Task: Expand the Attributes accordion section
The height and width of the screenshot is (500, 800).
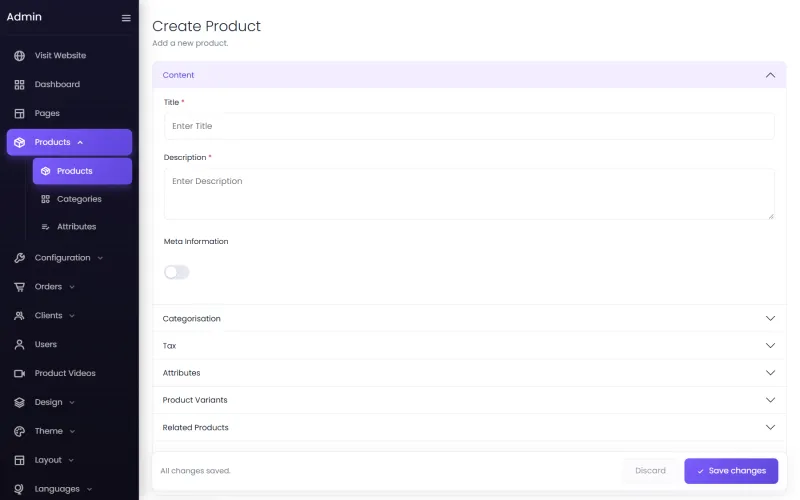Action: click(x=469, y=373)
